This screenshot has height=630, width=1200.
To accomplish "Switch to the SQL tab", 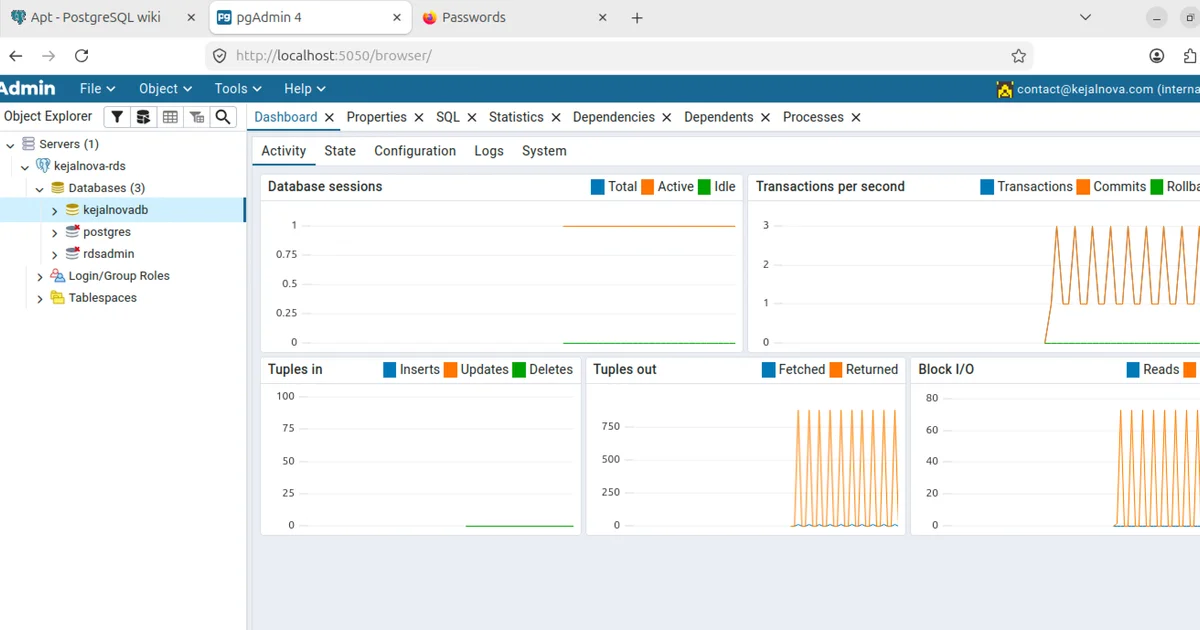I will (448, 117).
